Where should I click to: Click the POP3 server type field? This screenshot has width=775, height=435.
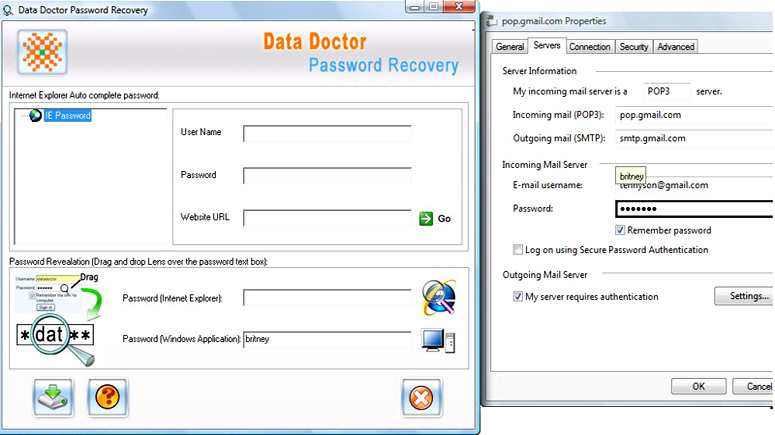coord(666,91)
